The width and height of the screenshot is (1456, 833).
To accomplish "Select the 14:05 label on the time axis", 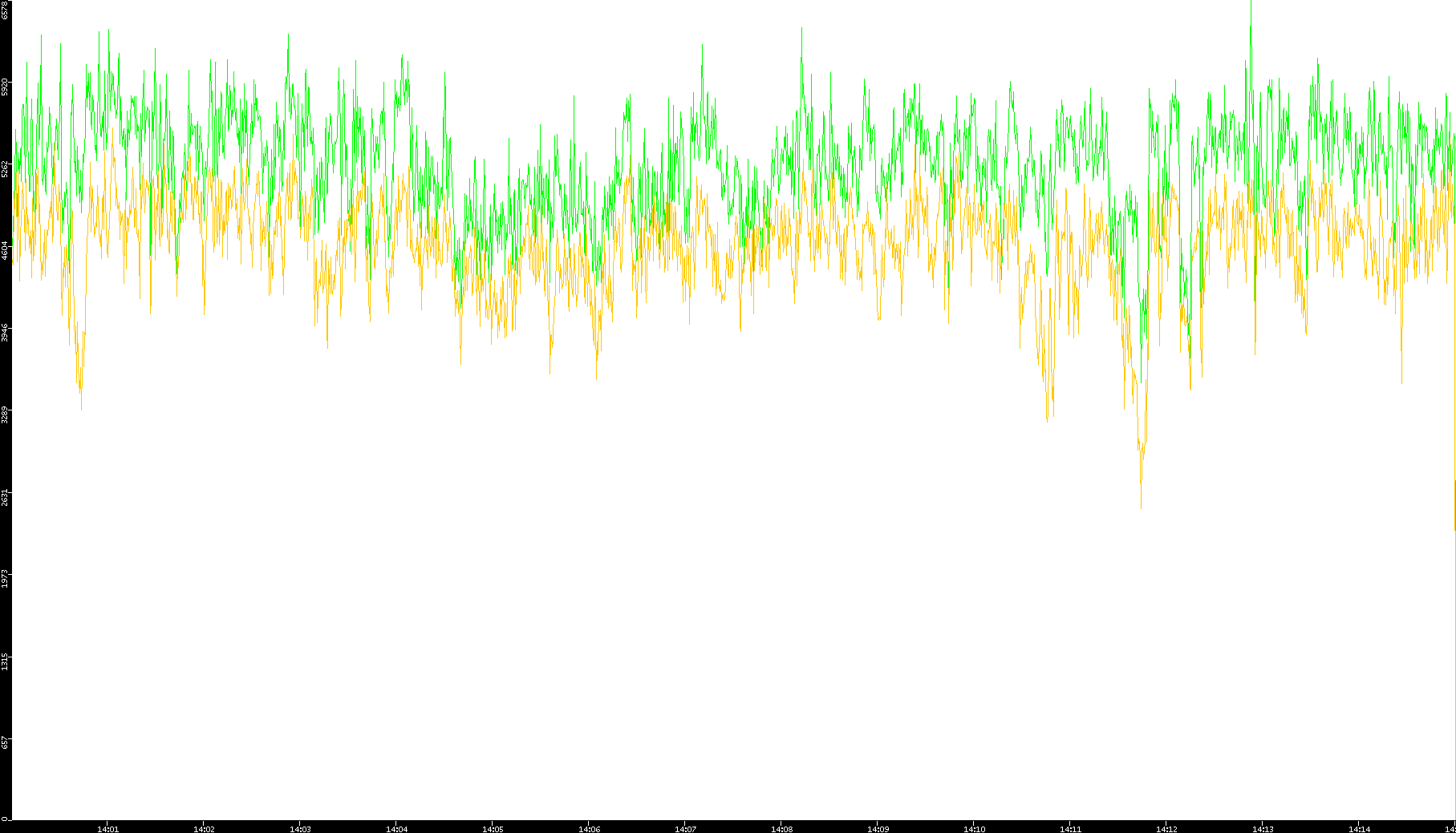I will pos(493,829).
